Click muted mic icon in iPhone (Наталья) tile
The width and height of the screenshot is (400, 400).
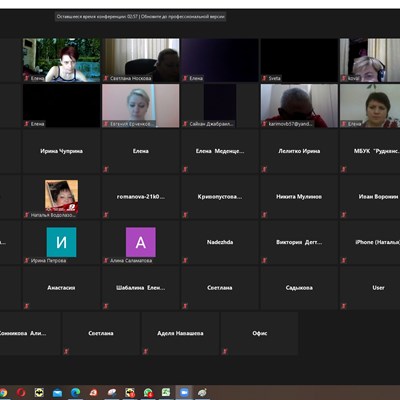(344, 261)
